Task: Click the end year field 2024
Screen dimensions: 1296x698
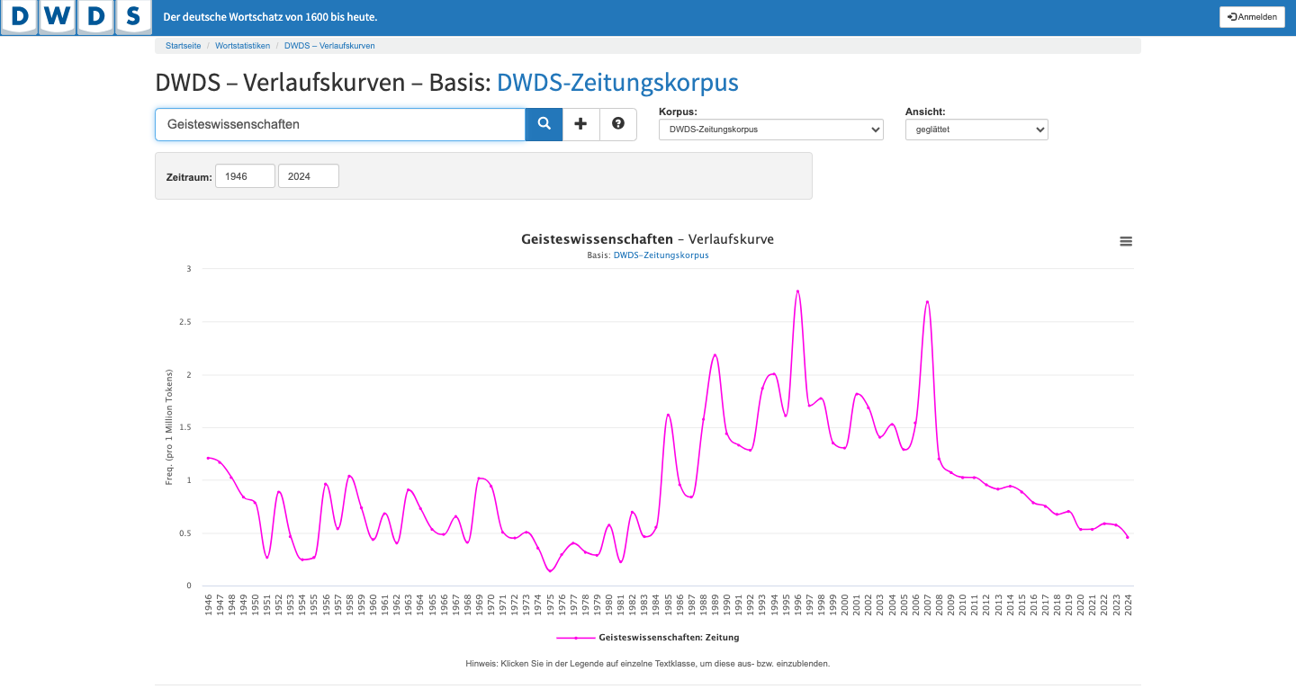Action: (x=308, y=176)
